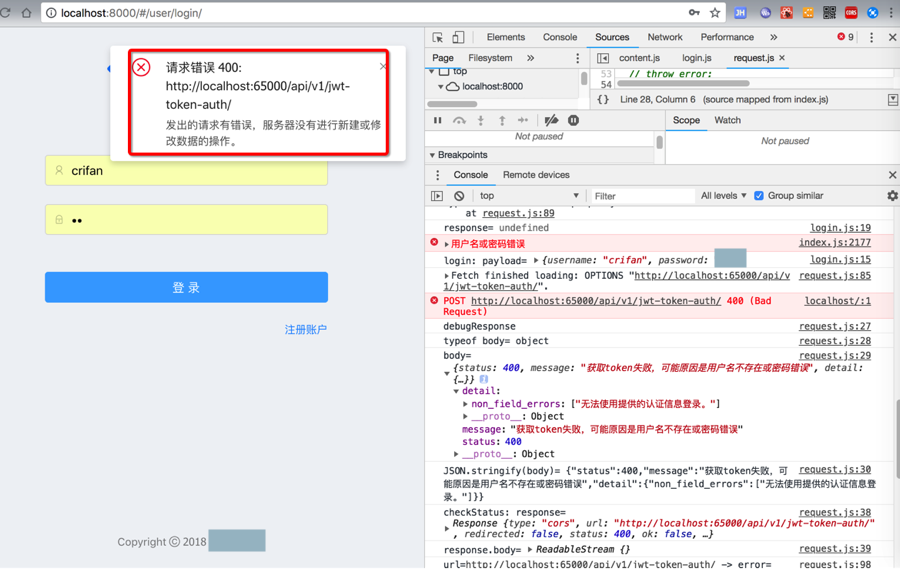
Task: Click the 登录 login button
Action: click(x=187, y=287)
